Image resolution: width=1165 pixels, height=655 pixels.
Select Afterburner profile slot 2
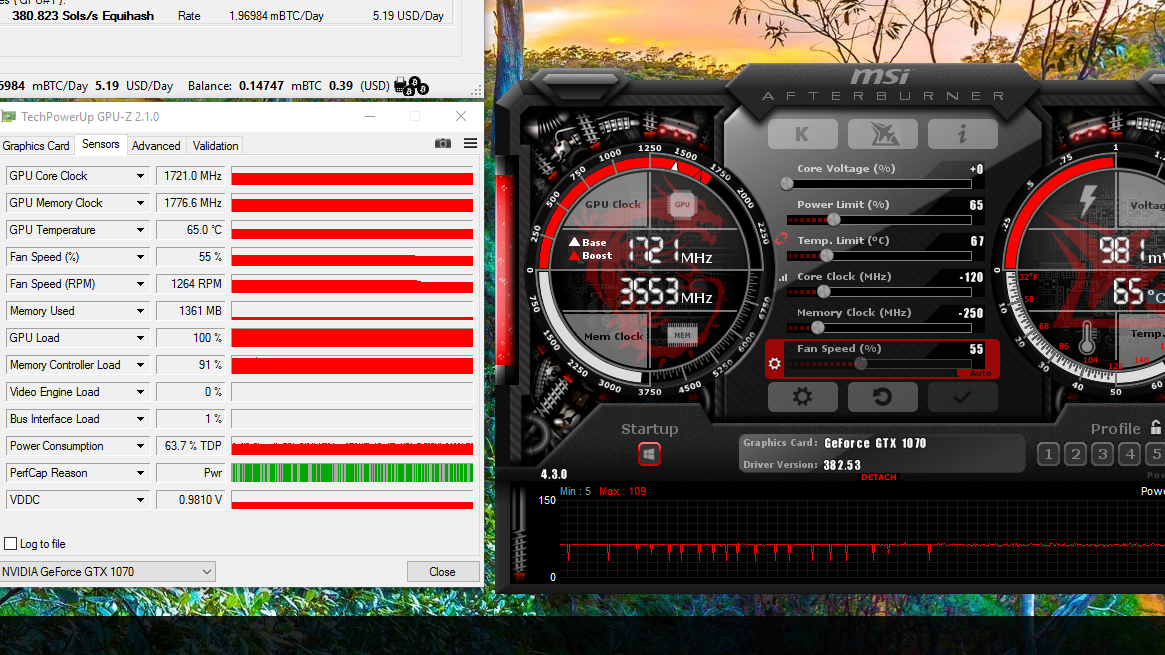[1076, 454]
